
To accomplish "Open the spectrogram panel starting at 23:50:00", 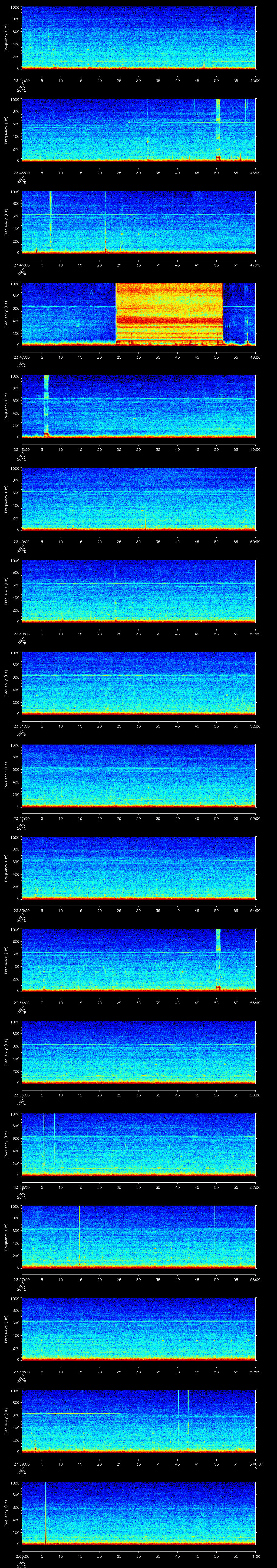I will 138,591.
